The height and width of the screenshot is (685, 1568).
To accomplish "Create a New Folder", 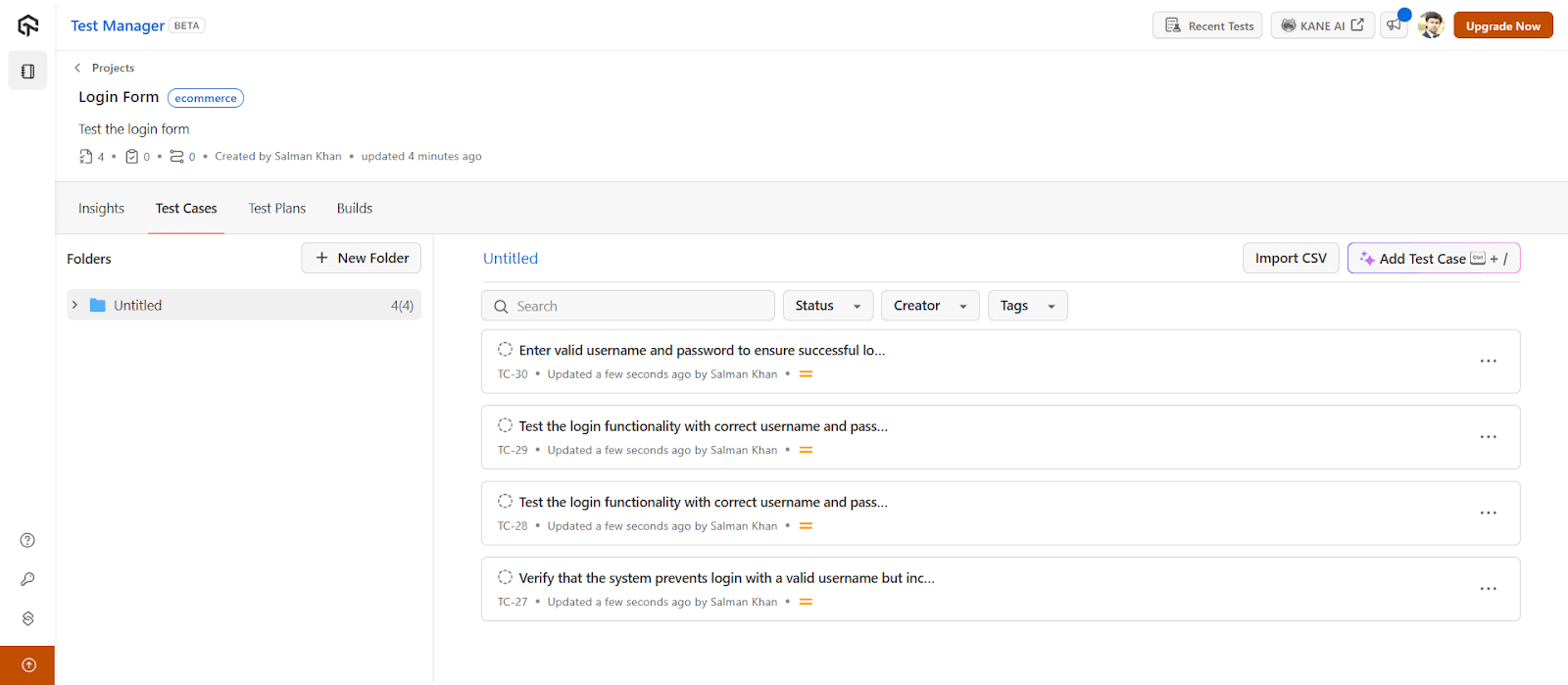I will click(362, 258).
